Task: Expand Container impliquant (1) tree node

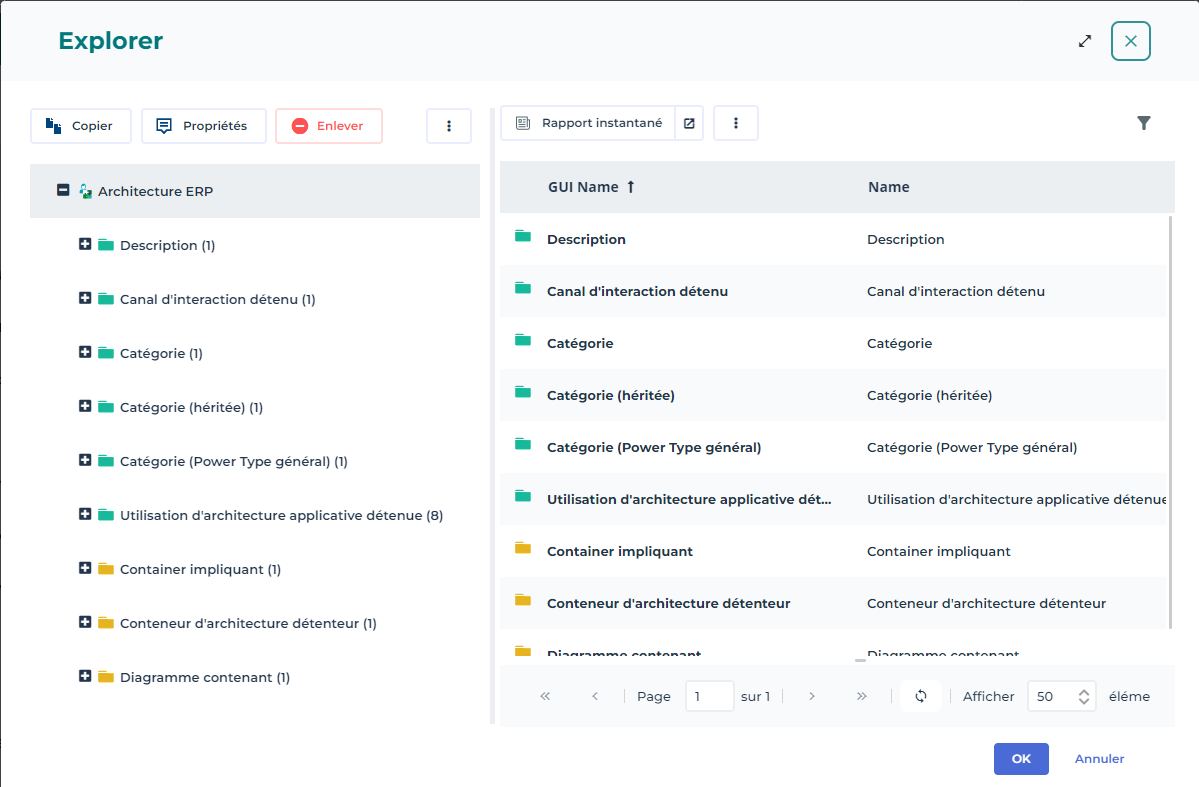Action: (x=85, y=568)
